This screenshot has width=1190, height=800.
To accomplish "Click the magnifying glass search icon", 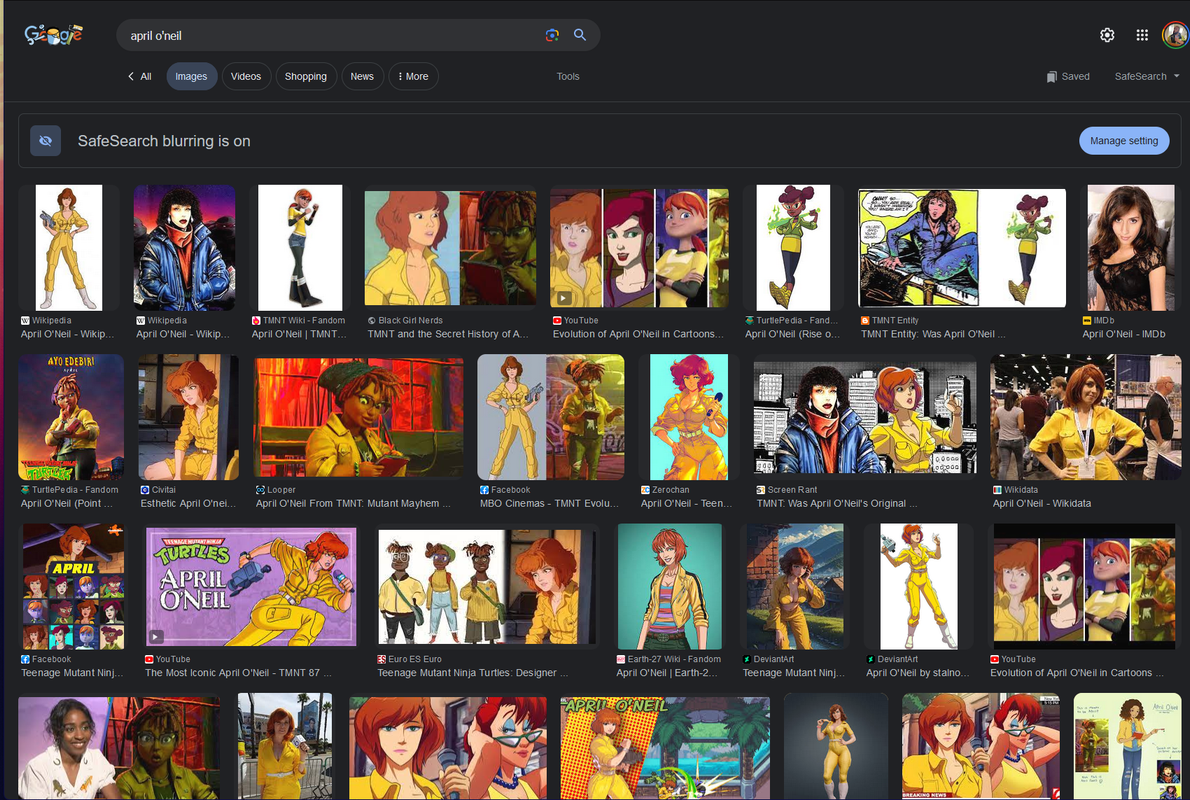I will [580, 35].
